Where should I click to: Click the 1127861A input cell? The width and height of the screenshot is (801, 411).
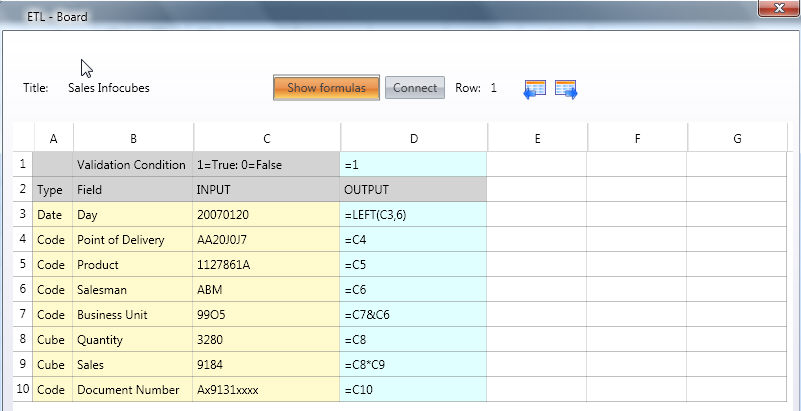tap(266, 264)
